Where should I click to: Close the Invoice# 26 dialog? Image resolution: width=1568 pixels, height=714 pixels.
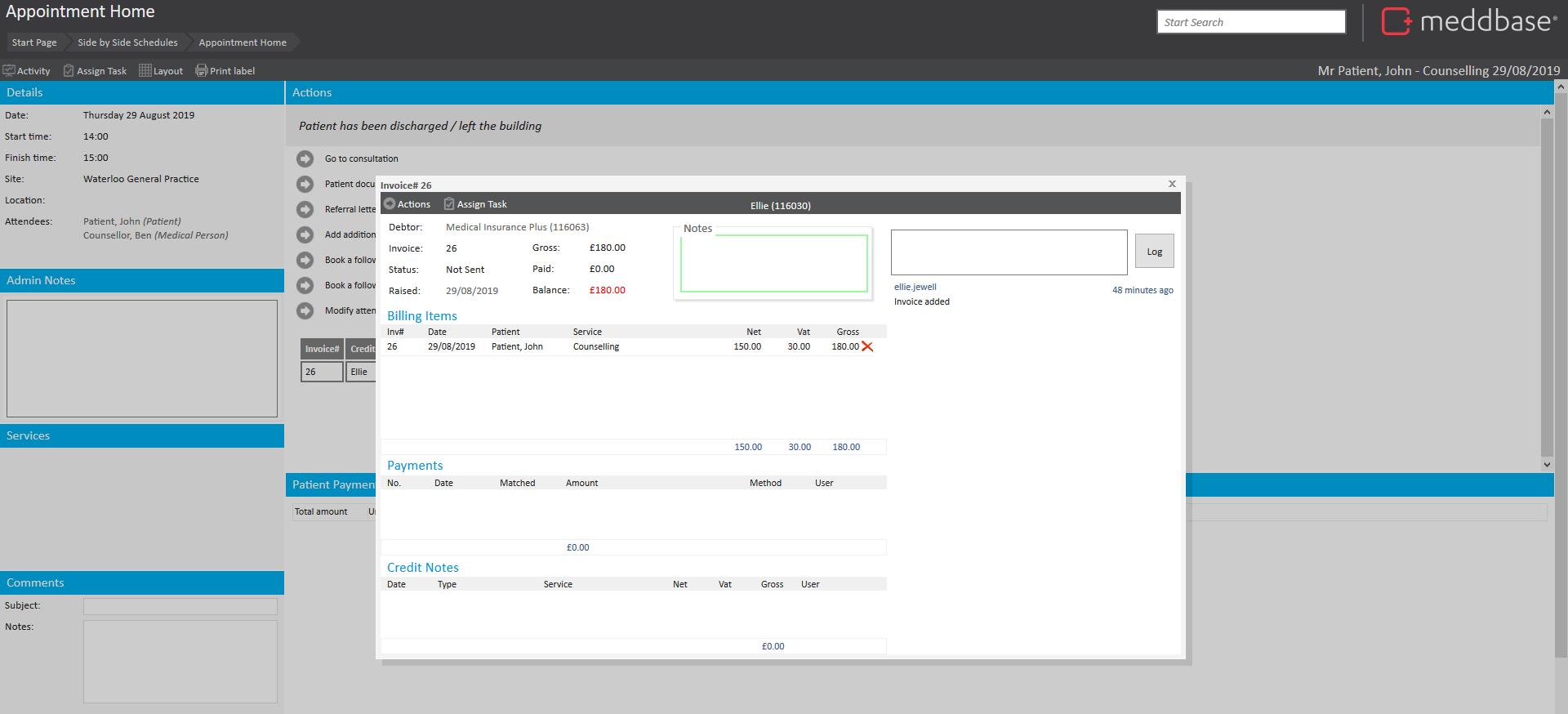pyautogui.click(x=1172, y=184)
